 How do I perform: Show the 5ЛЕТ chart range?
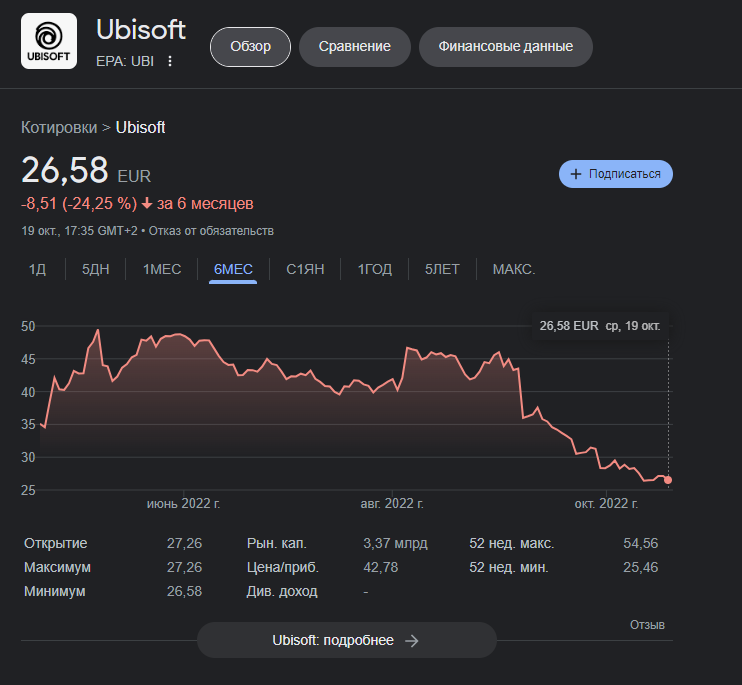[442, 269]
